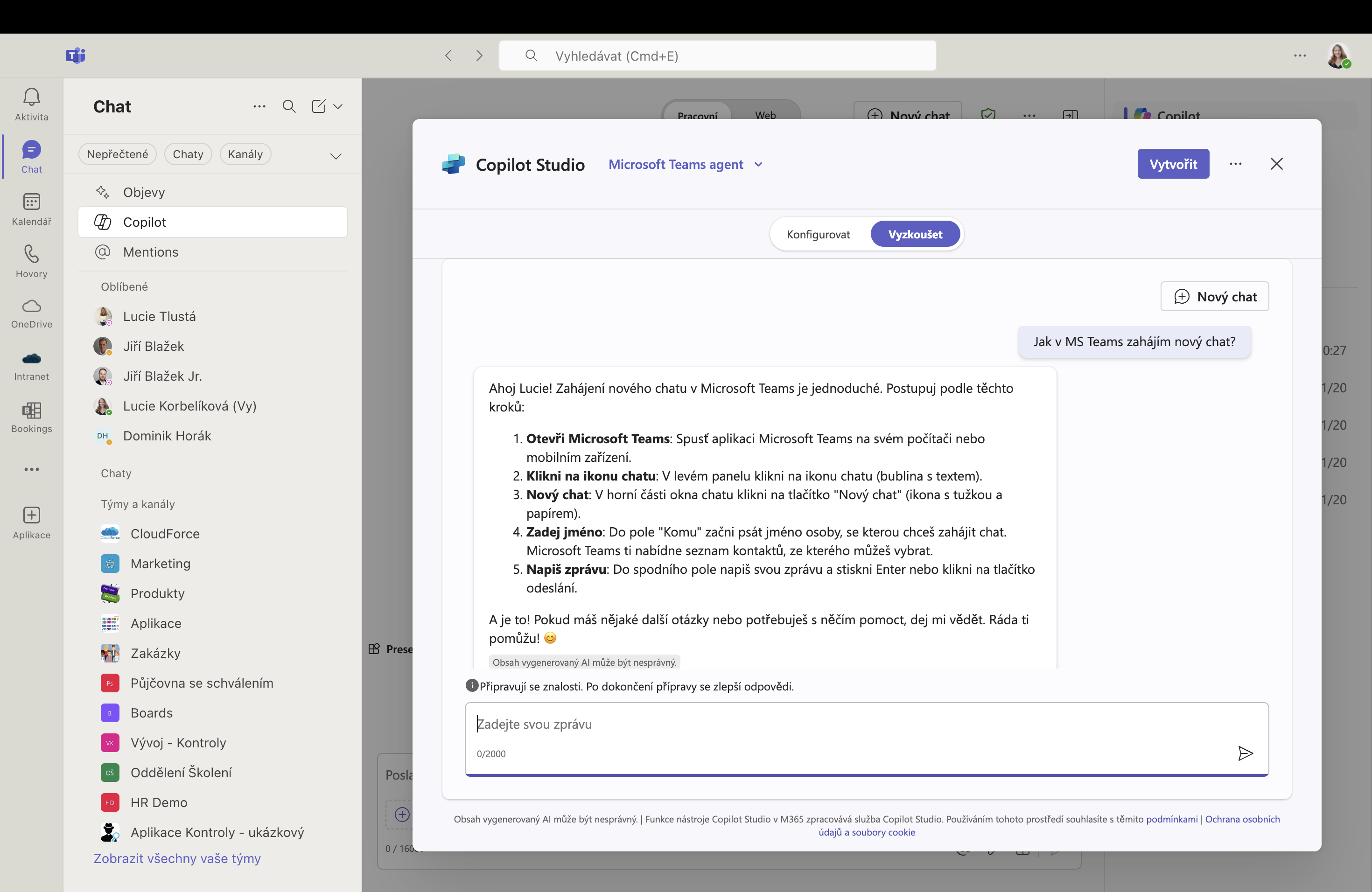Open the Chat tab in sidebar
Viewport: 1372px width, 892px height.
click(x=31, y=157)
